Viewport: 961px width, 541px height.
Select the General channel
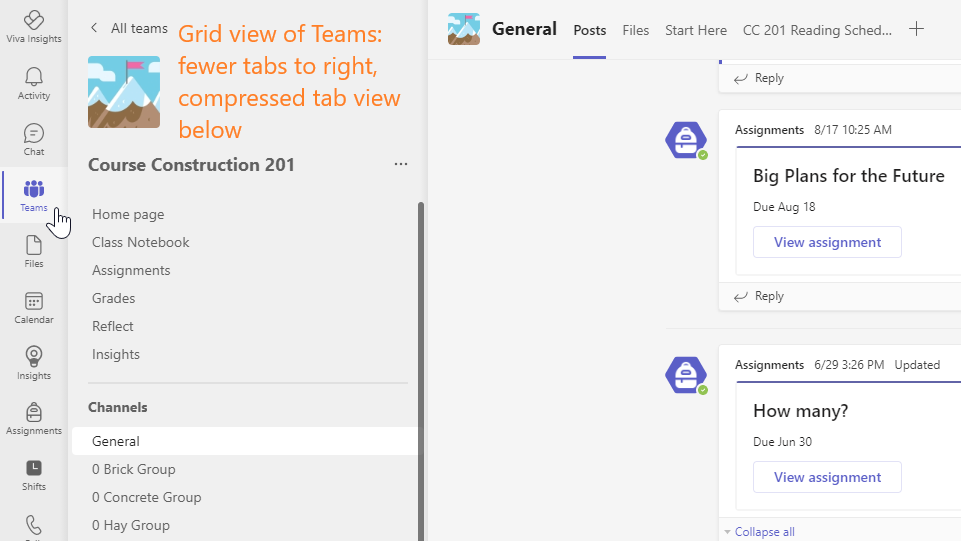click(x=245, y=441)
